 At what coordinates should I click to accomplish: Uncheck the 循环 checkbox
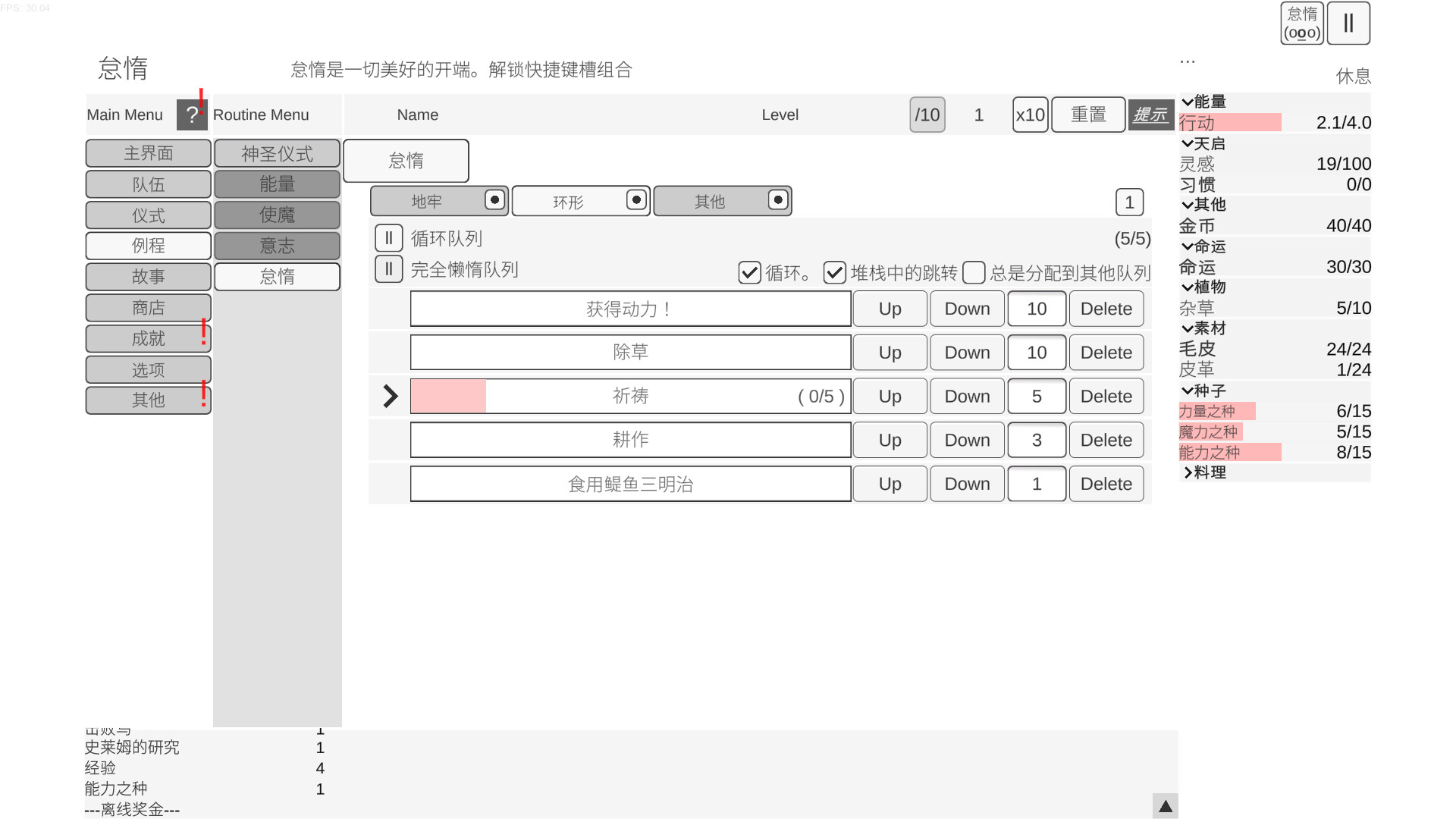[x=749, y=273]
